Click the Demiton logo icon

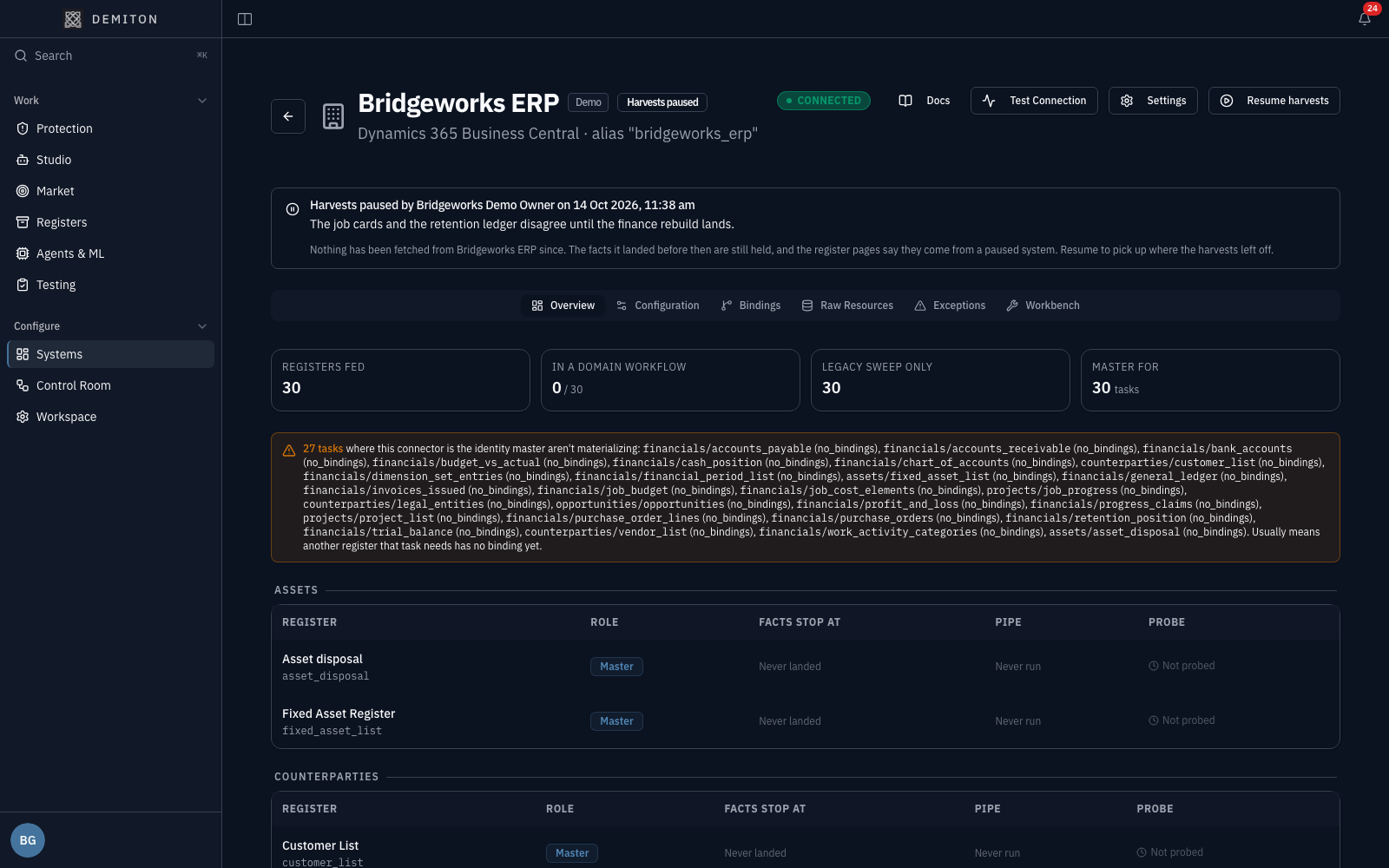(x=73, y=19)
